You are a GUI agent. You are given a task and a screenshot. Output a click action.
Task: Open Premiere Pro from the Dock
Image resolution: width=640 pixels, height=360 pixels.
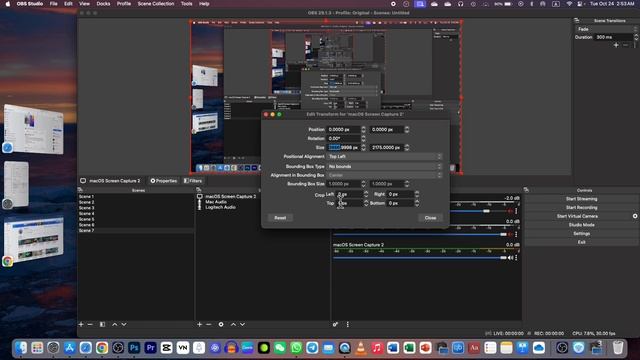tap(150, 347)
